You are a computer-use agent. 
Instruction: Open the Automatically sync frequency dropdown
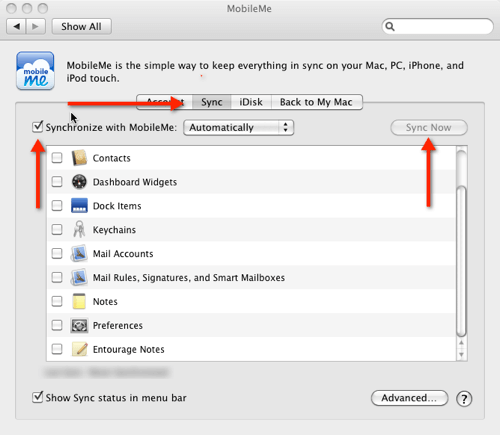coord(238,128)
